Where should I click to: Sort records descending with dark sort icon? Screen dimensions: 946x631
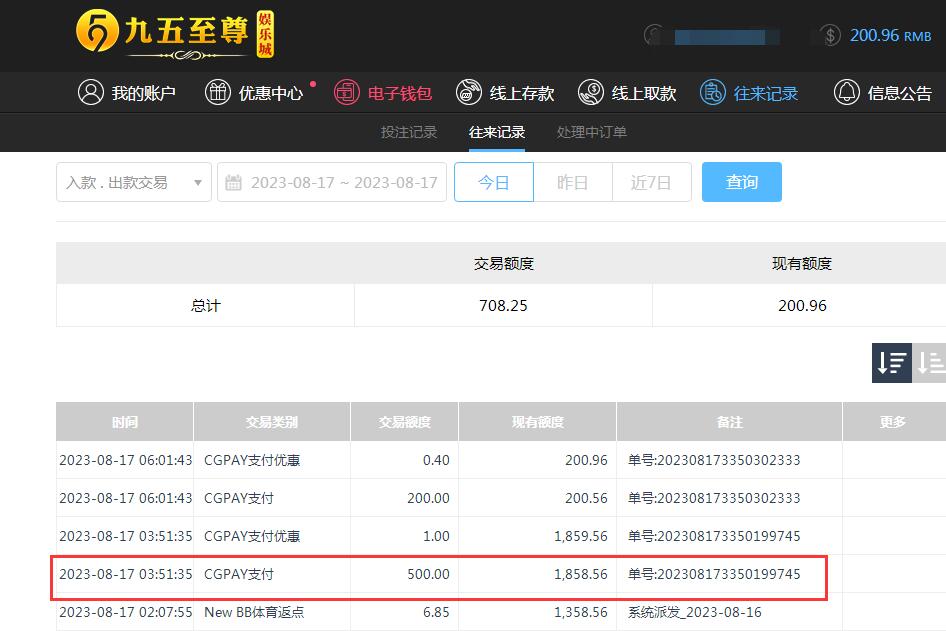pyautogui.click(x=891, y=363)
